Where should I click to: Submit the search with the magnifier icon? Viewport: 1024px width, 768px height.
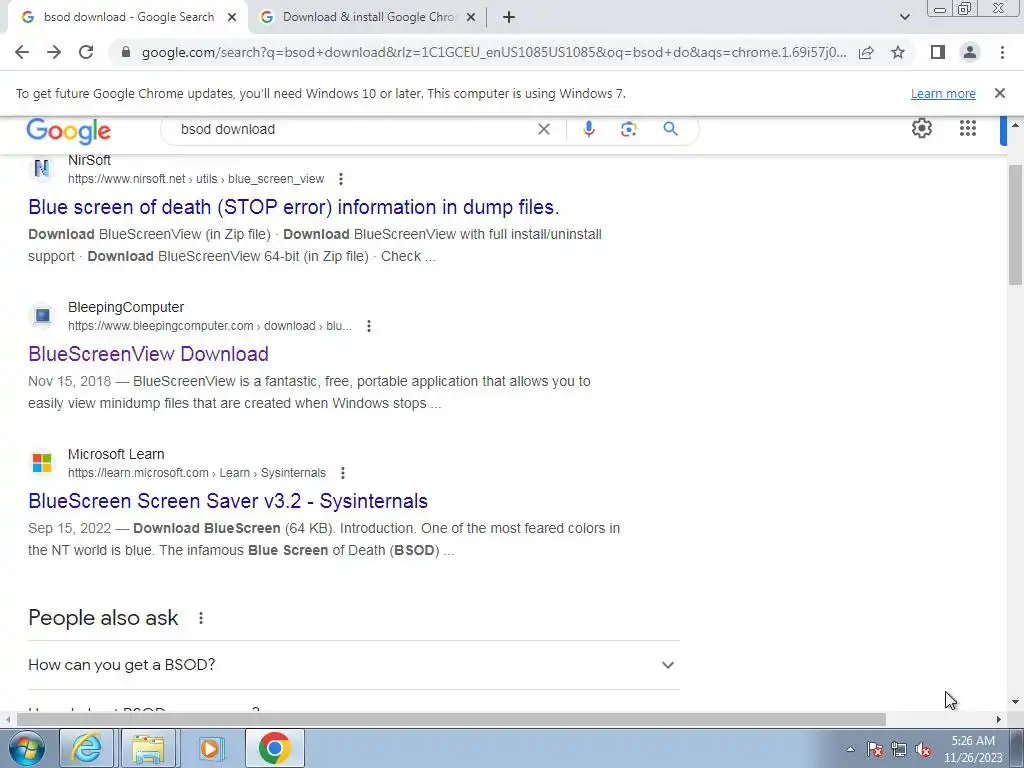click(x=670, y=129)
